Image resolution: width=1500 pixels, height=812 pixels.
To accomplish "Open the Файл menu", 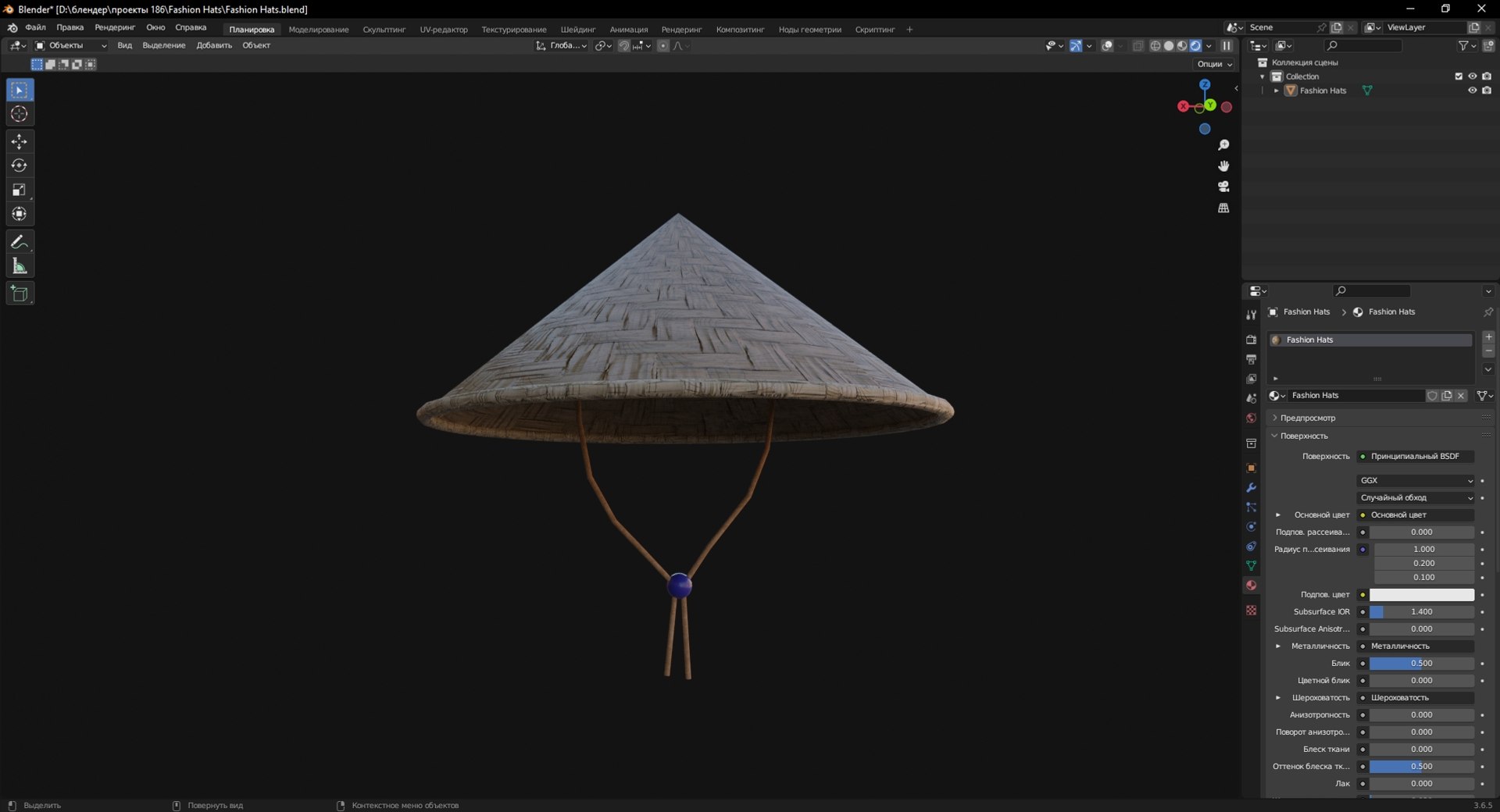I will [35, 27].
